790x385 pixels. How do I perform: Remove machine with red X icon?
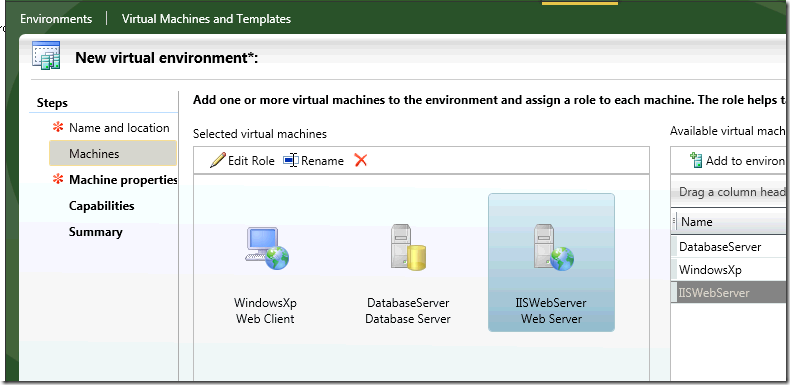(x=361, y=160)
